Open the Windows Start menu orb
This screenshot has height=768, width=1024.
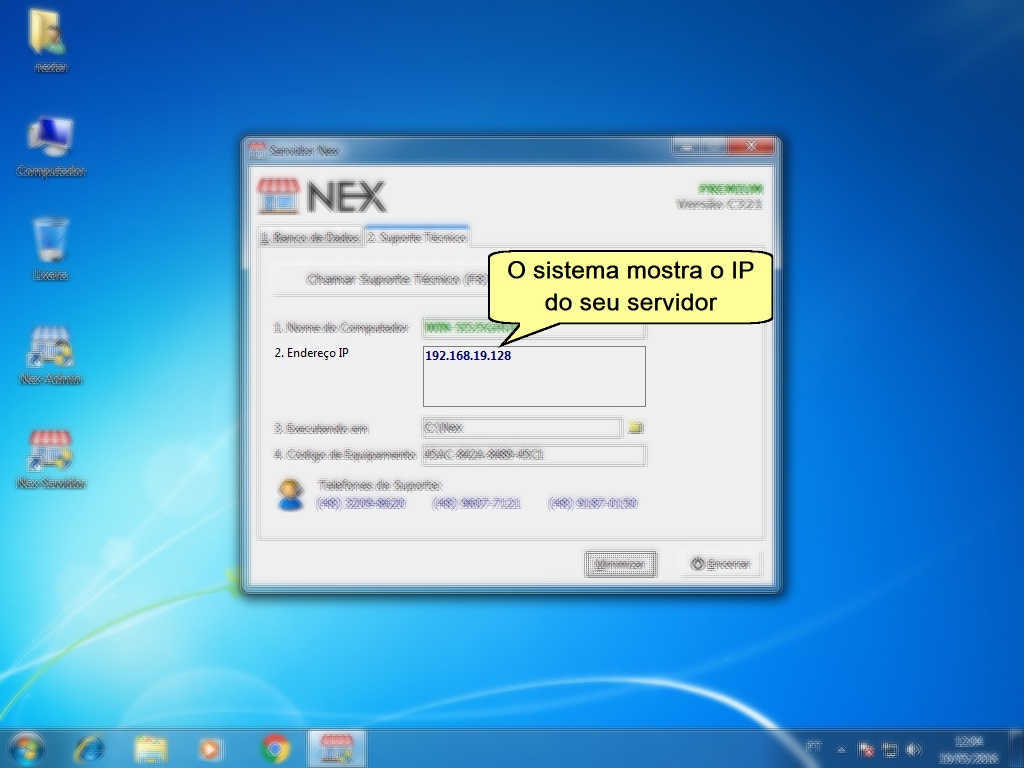coord(27,748)
